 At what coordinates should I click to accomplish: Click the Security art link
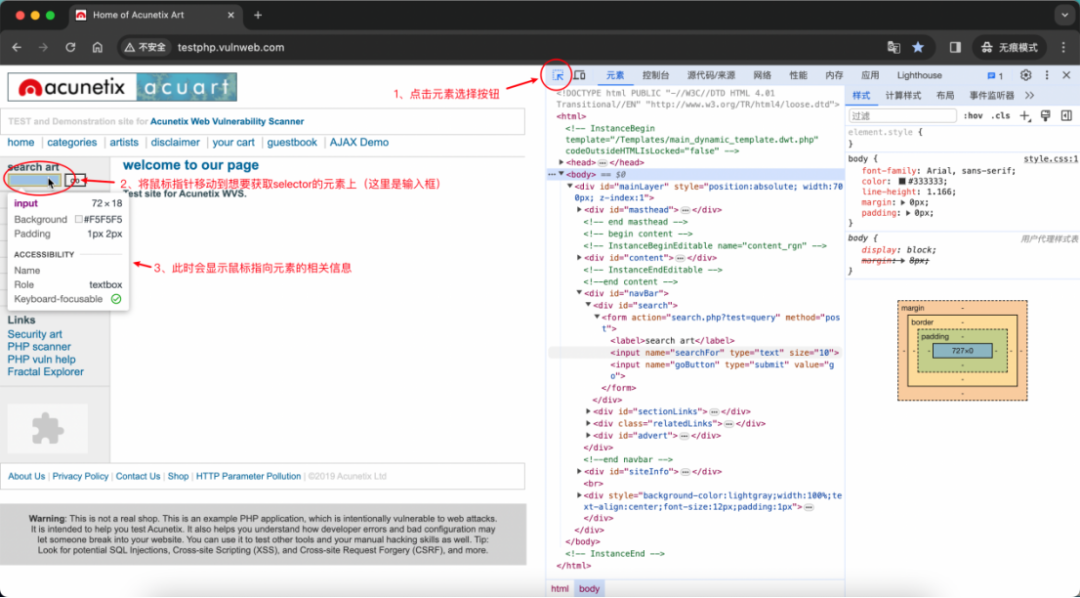click(x=35, y=334)
